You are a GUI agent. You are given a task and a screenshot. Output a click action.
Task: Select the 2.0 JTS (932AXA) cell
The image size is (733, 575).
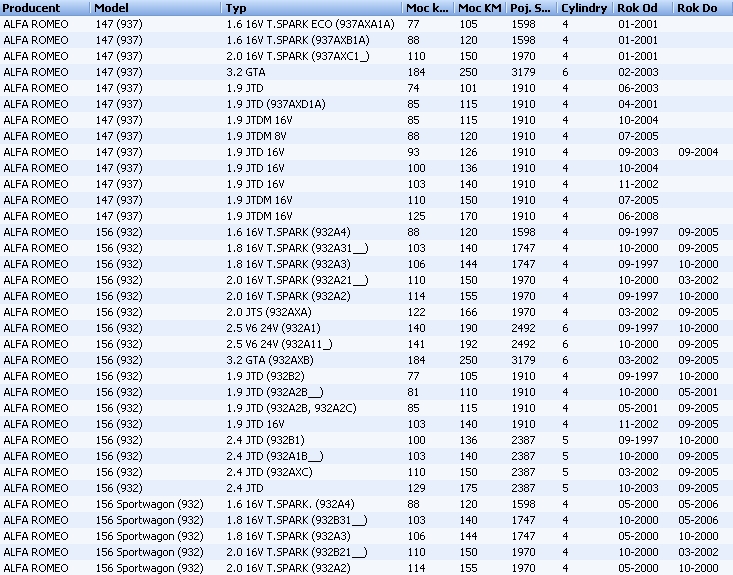[269, 312]
